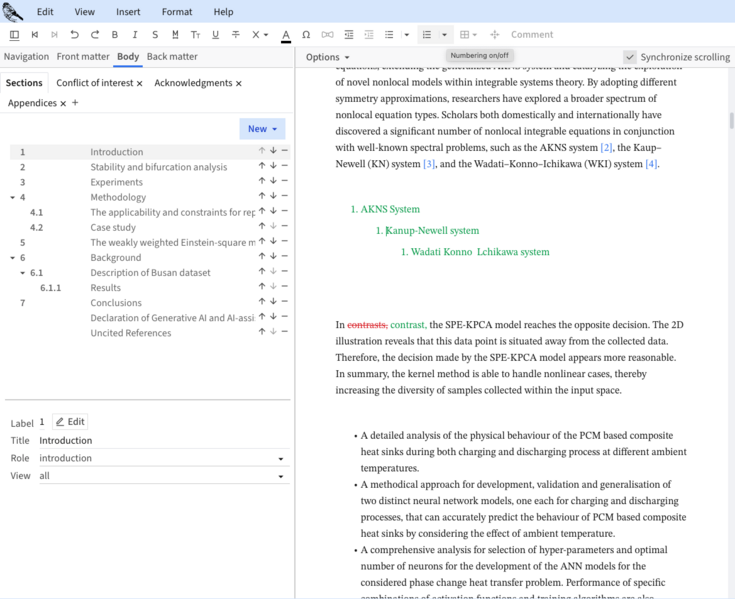
Task: Remove the Uncited References section
Action: click(285, 331)
